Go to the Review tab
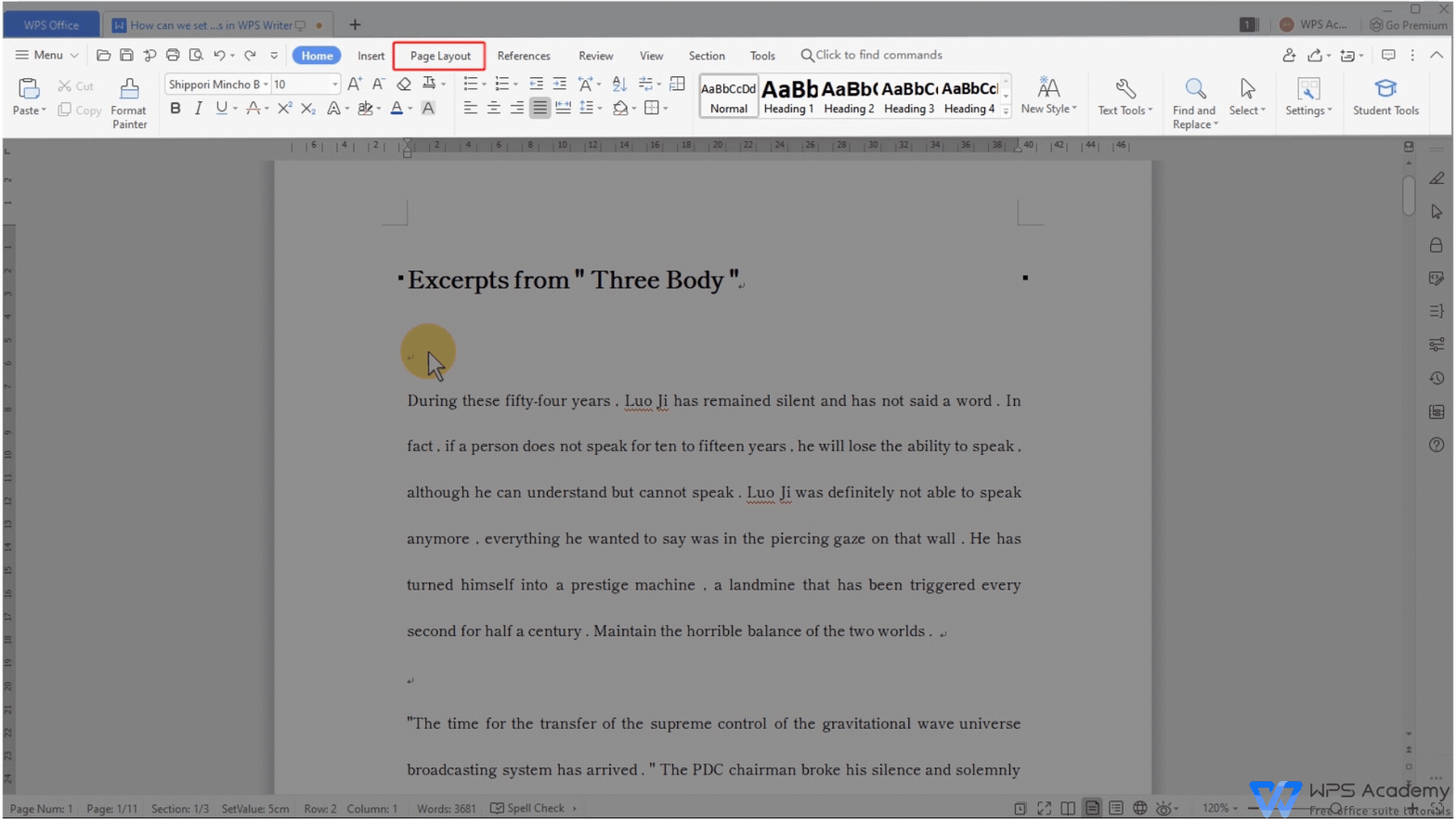The height and width of the screenshot is (819, 1456). click(595, 56)
